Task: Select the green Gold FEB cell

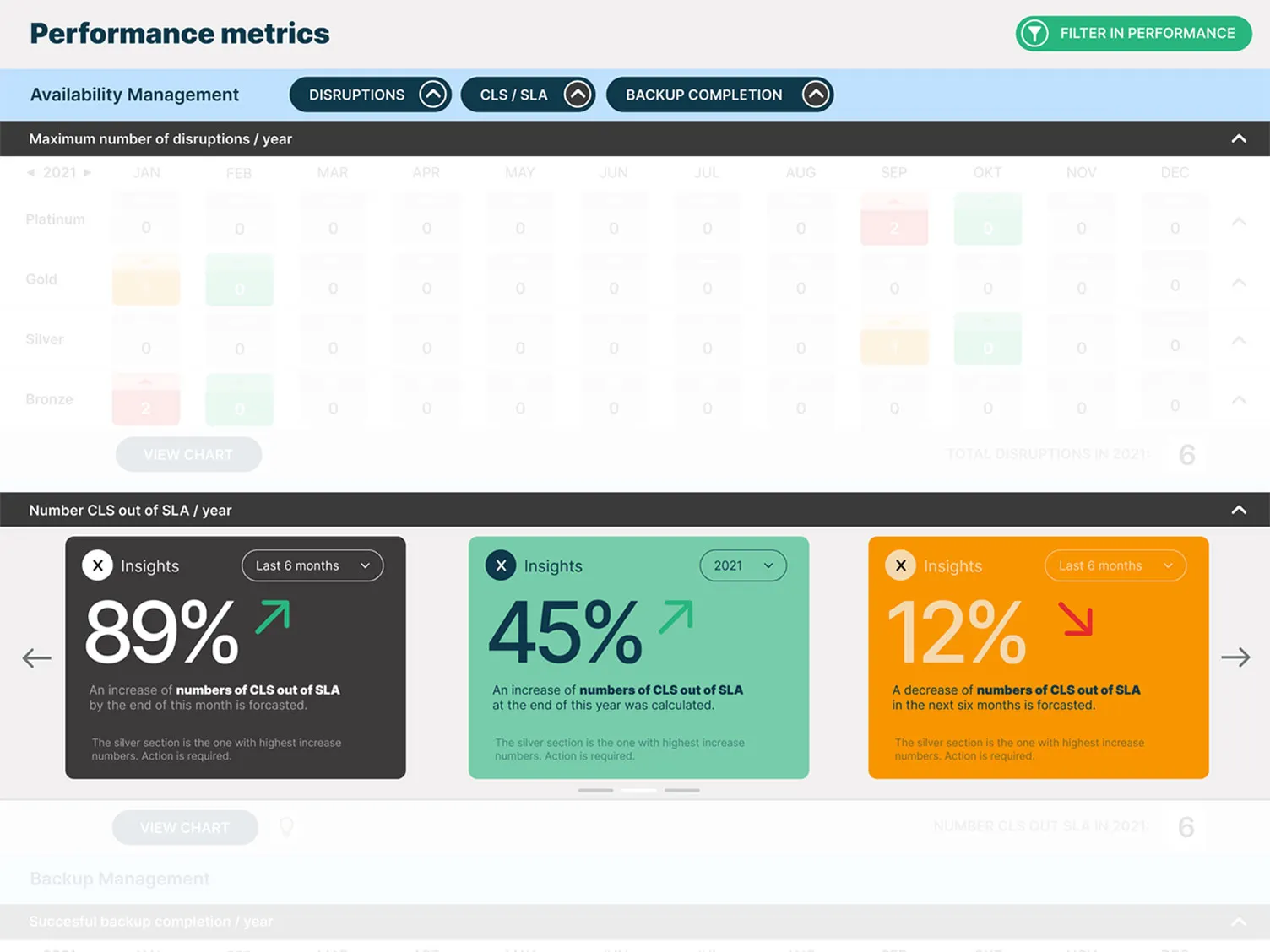Action: (240, 279)
